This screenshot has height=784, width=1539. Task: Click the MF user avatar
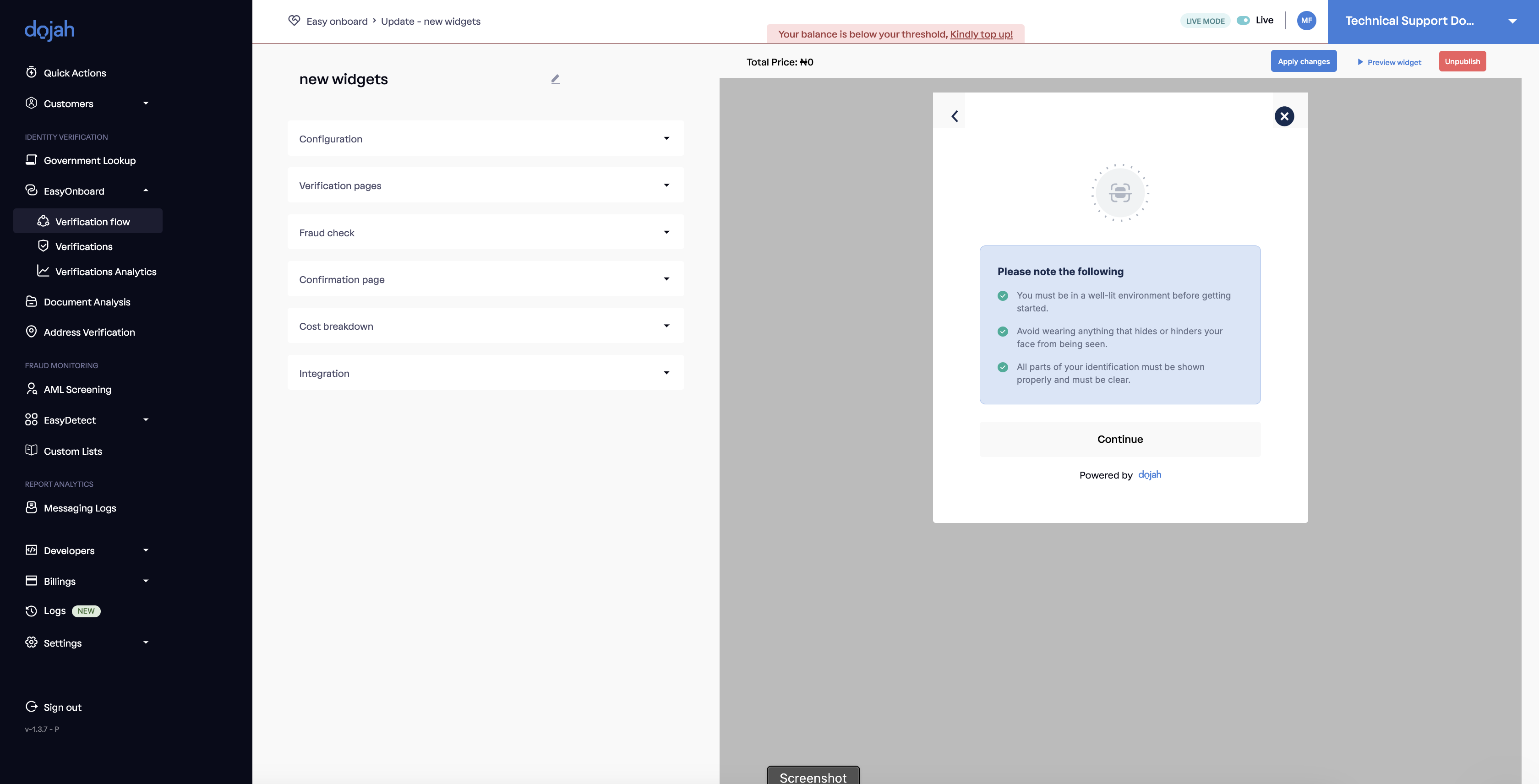click(x=1306, y=21)
